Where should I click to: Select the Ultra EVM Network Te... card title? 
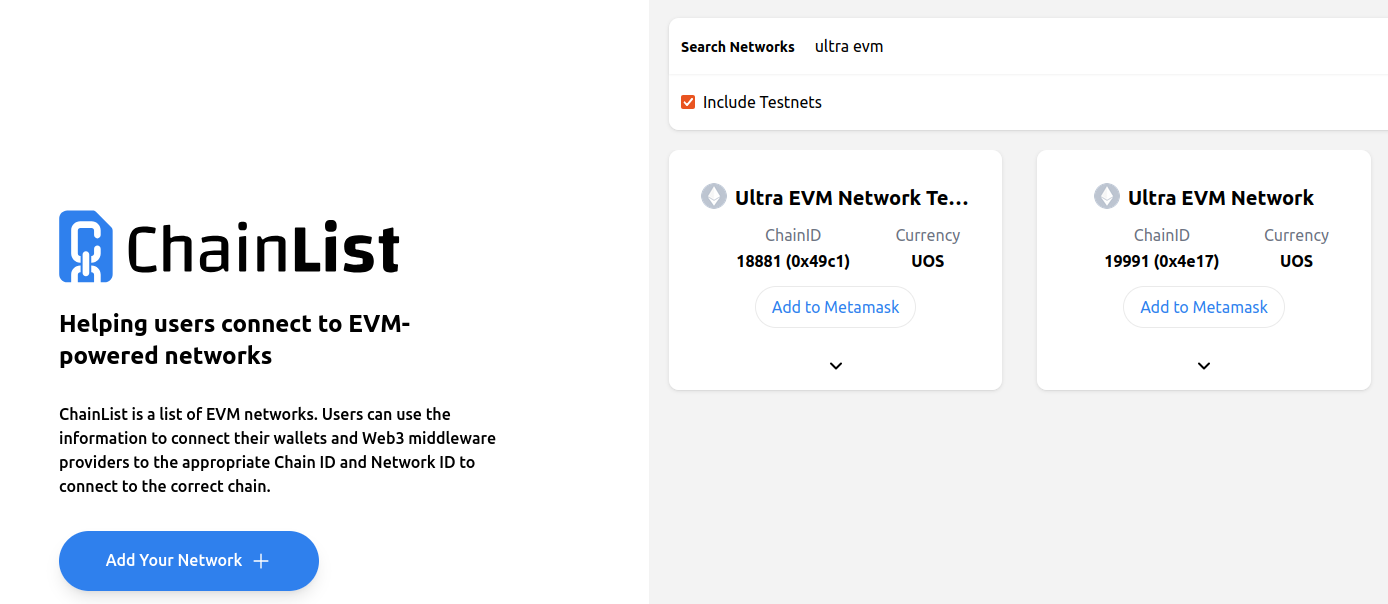[852, 198]
